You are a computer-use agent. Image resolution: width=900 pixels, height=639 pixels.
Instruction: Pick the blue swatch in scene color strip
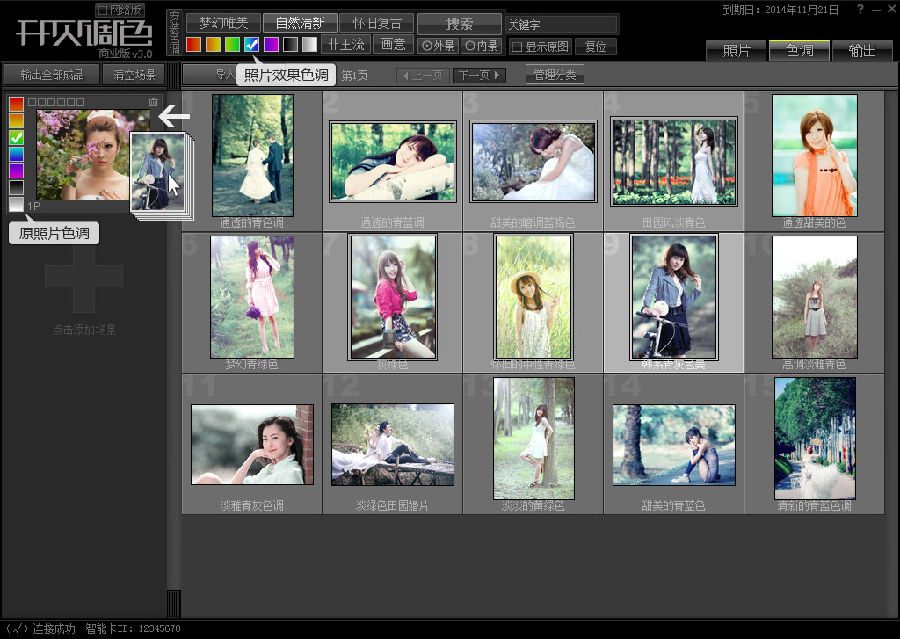pos(16,154)
